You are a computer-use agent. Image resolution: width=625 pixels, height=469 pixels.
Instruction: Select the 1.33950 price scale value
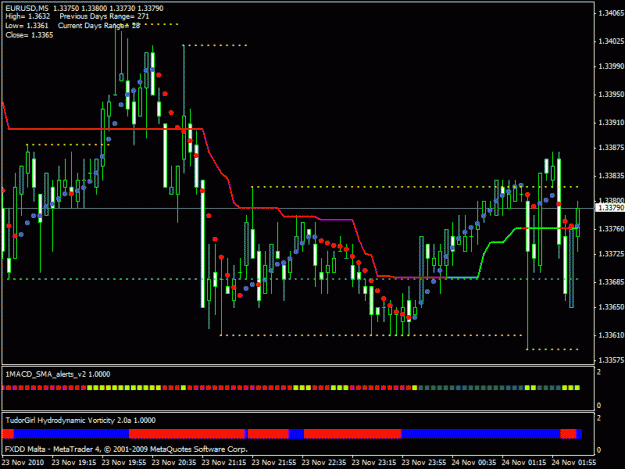pos(611,94)
